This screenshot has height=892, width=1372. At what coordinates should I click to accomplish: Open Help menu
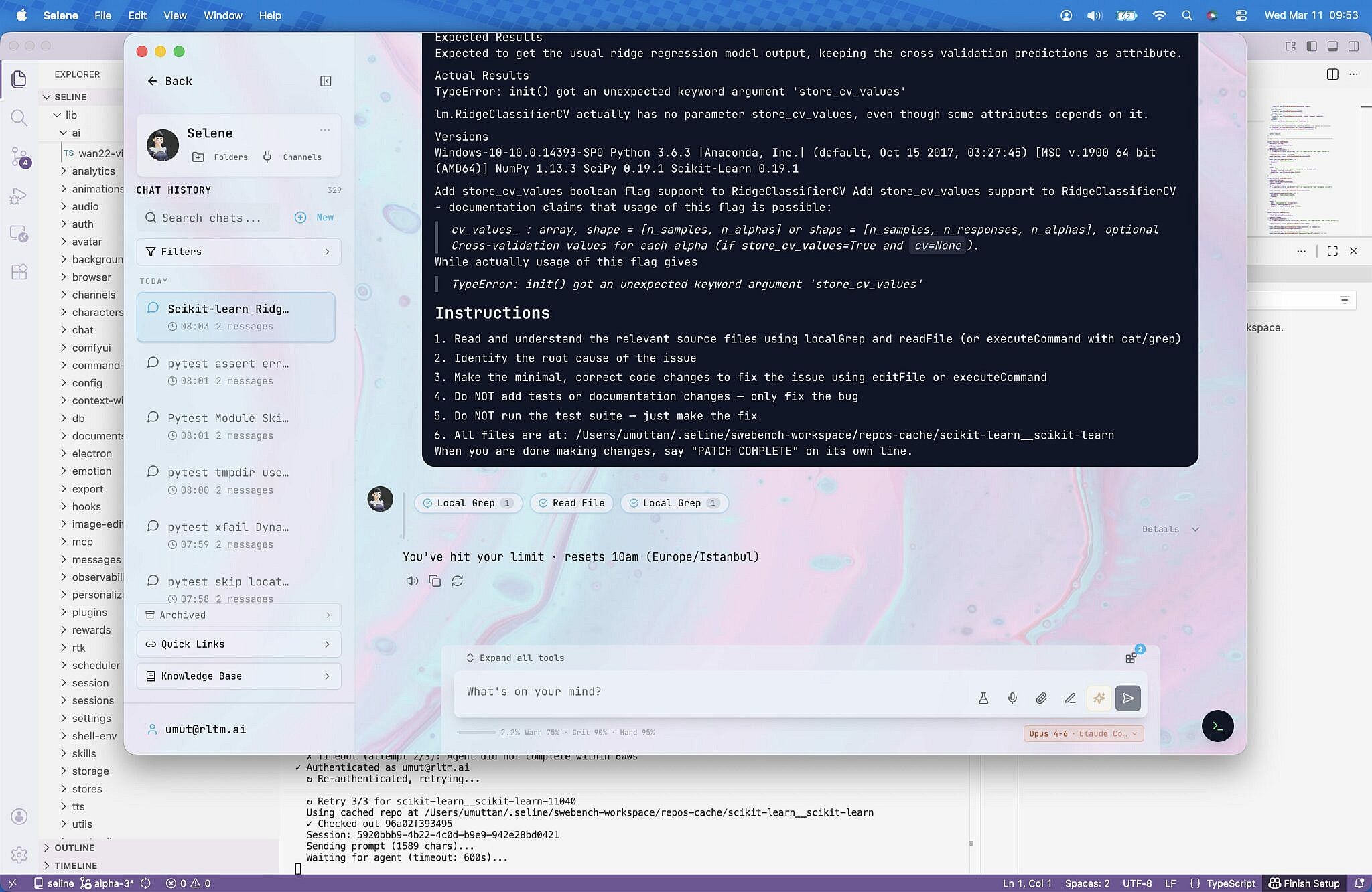point(270,15)
